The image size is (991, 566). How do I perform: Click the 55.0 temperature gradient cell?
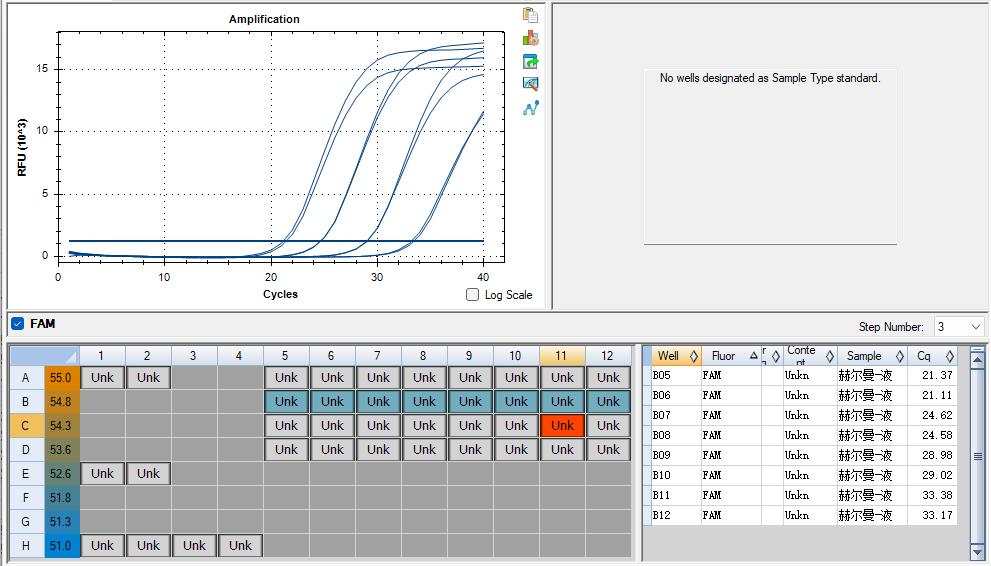point(62,378)
